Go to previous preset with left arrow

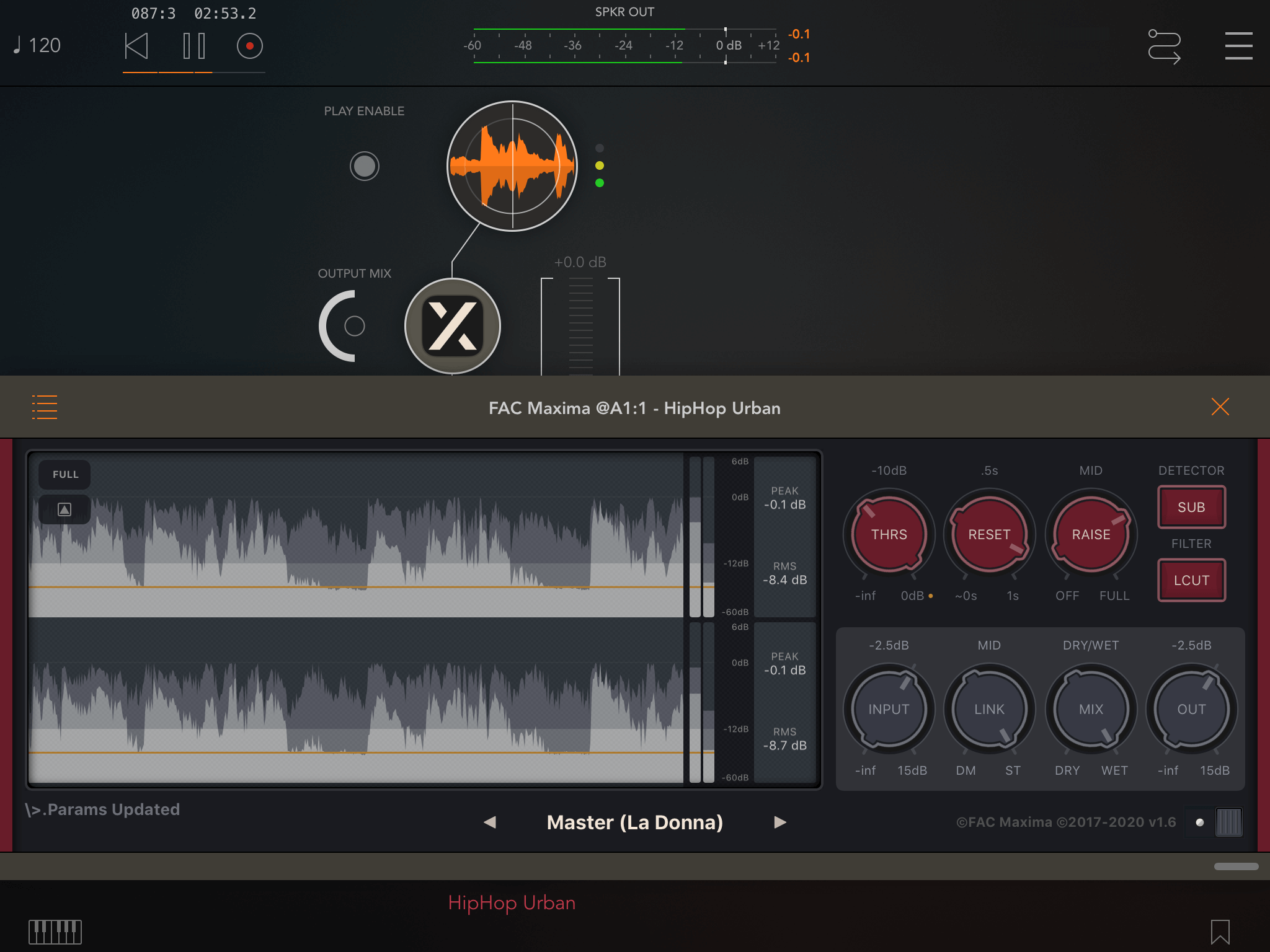pos(490,822)
